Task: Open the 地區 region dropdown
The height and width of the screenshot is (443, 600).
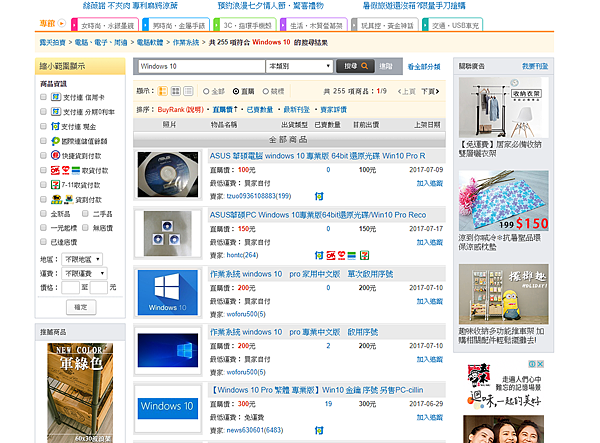Action: coord(82,259)
